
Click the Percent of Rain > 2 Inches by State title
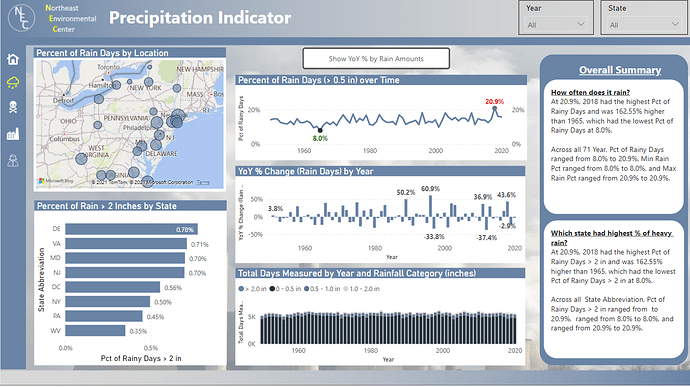(x=106, y=206)
